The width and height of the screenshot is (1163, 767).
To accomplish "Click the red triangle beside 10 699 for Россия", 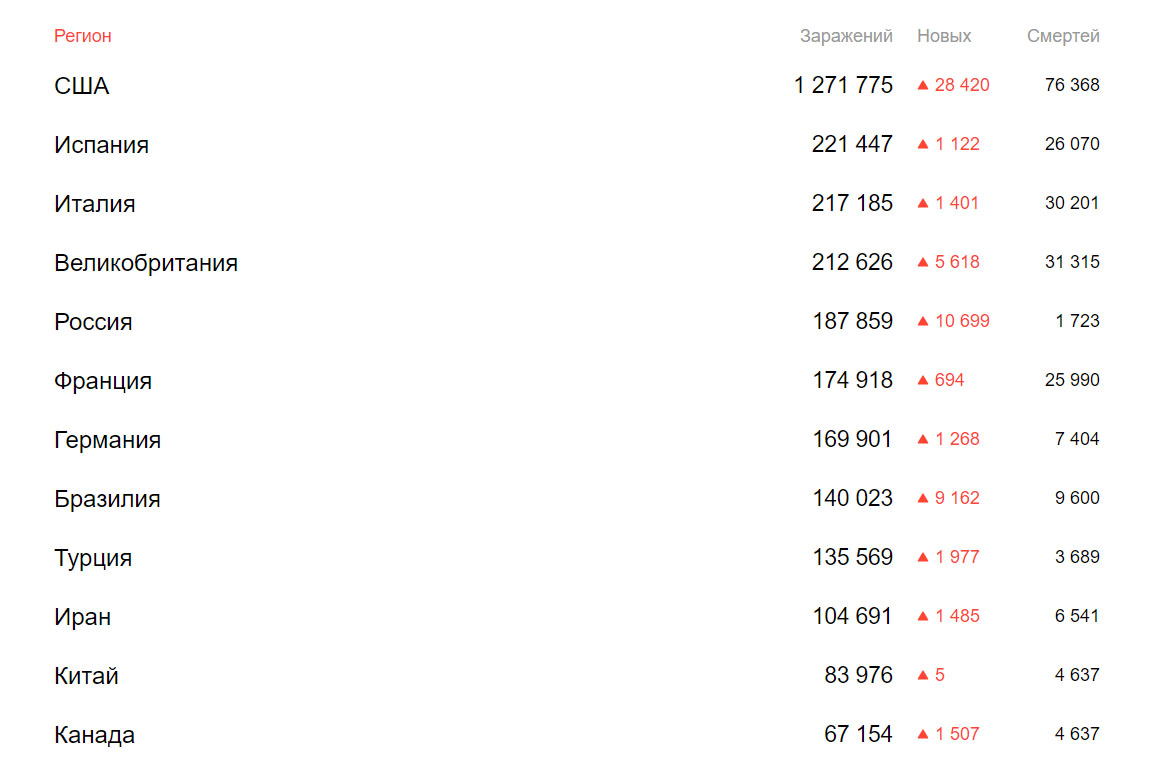I will pyautogui.click(x=923, y=321).
